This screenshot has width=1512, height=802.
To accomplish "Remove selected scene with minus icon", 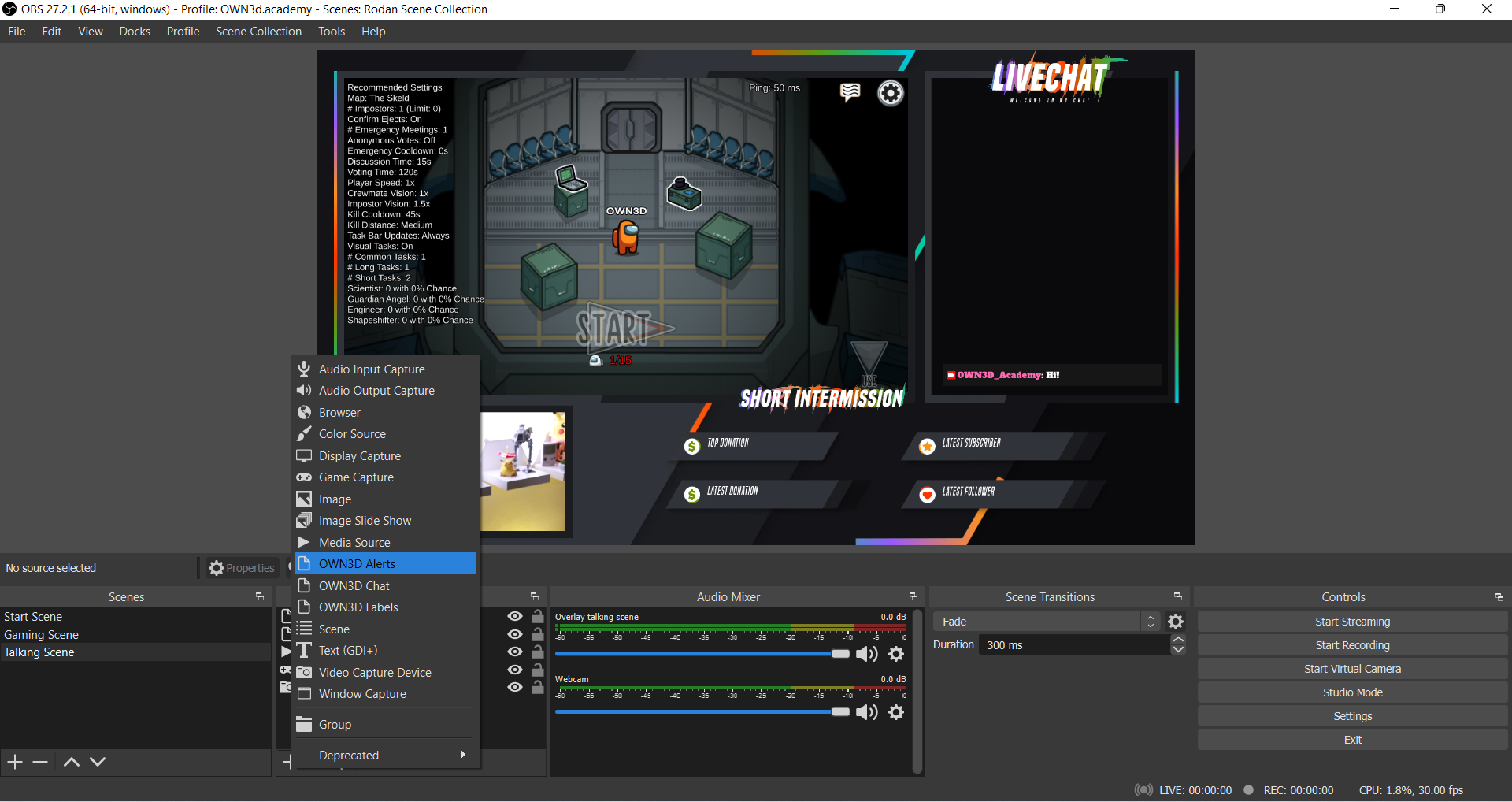I will coord(41,762).
